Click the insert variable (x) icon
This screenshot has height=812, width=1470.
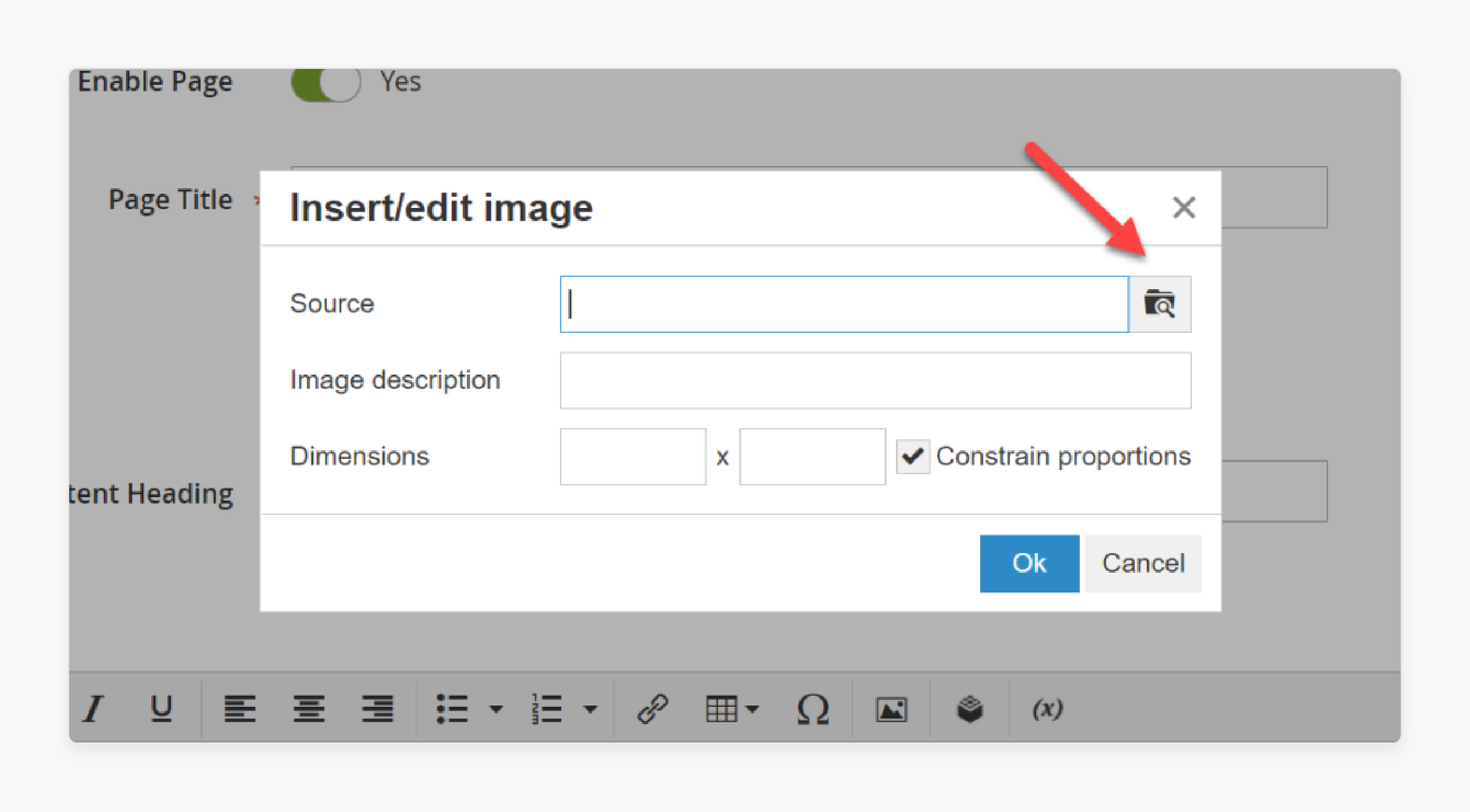pyautogui.click(x=1047, y=709)
